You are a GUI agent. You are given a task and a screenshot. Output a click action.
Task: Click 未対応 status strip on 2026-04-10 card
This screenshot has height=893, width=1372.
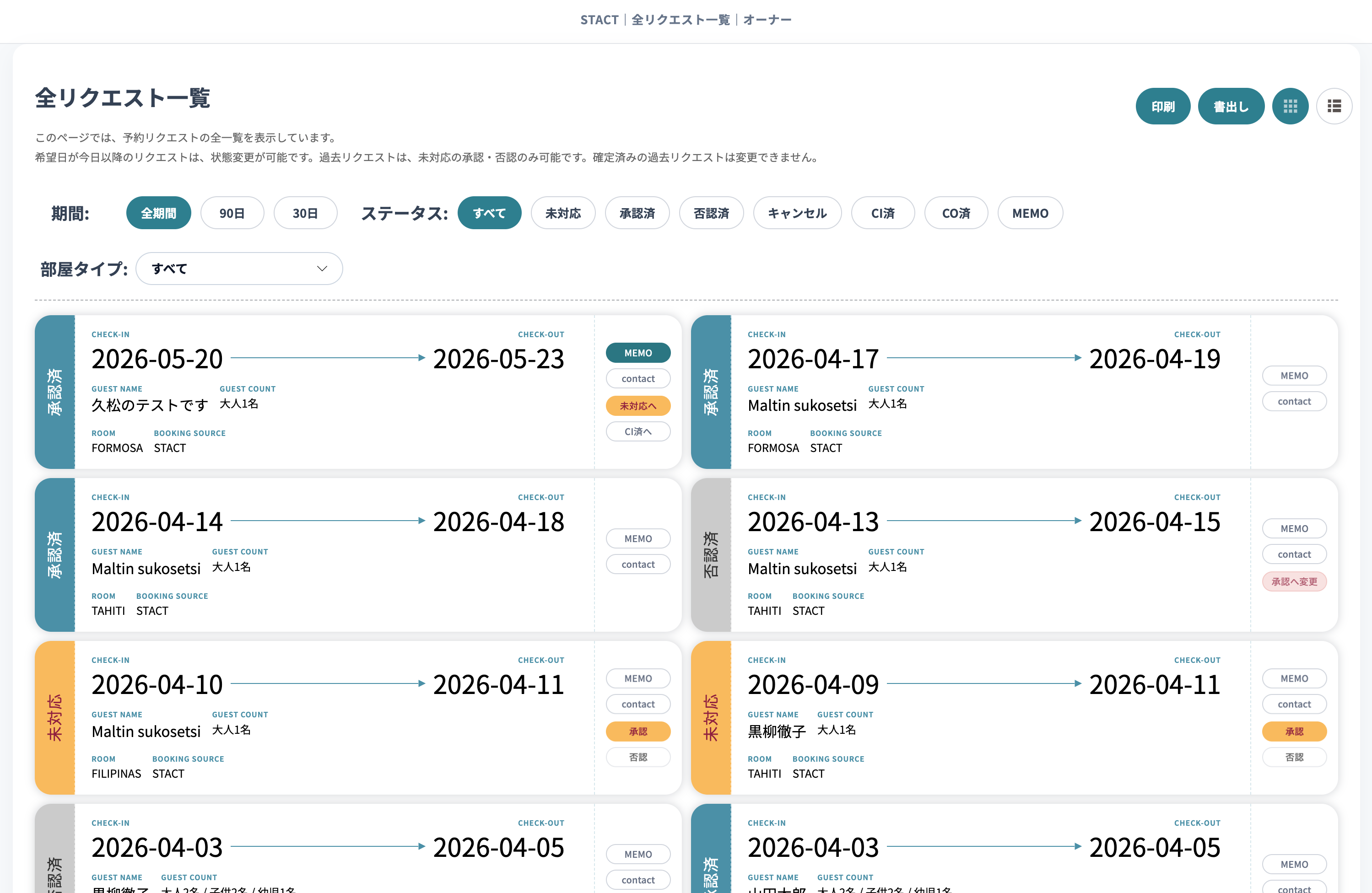[55, 718]
